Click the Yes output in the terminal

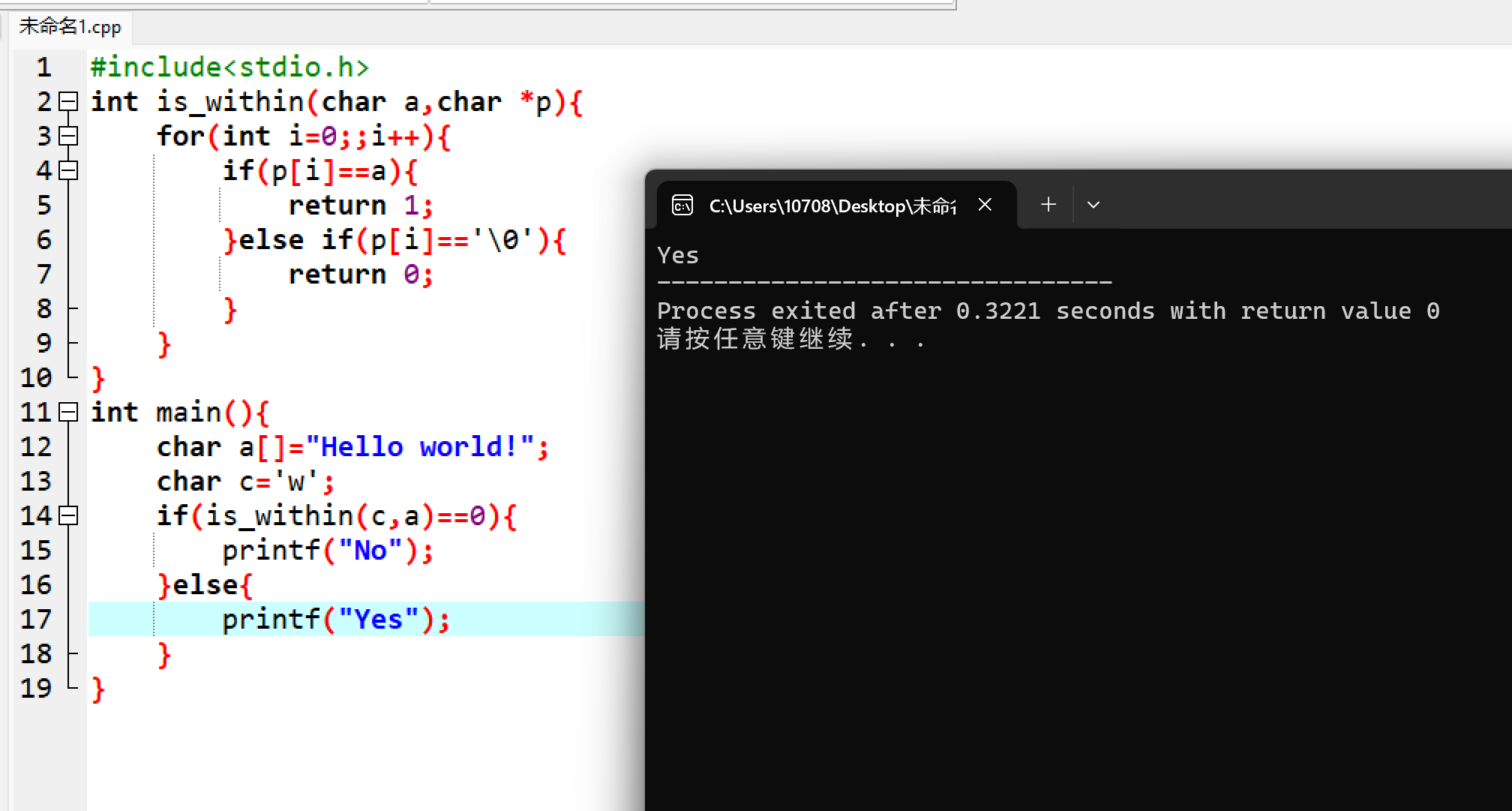click(677, 256)
